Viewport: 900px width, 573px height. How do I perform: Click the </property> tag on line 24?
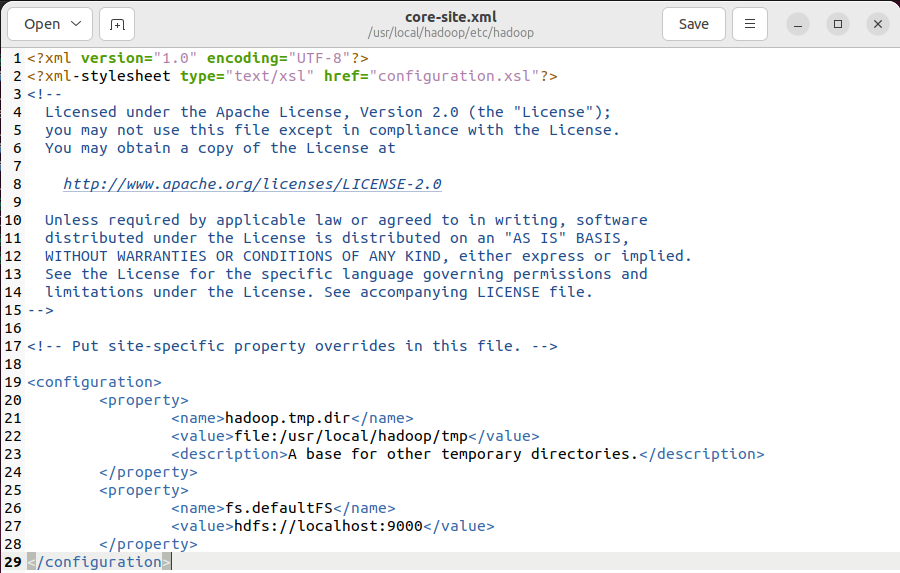pos(148,472)
